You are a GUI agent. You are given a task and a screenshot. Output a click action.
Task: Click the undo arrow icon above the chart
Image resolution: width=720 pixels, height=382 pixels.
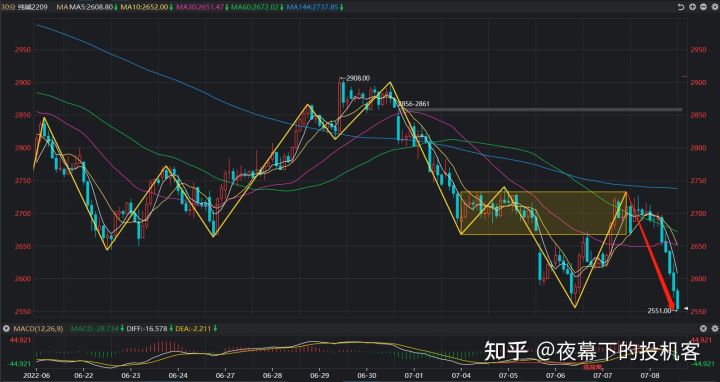tap(681, 7)
